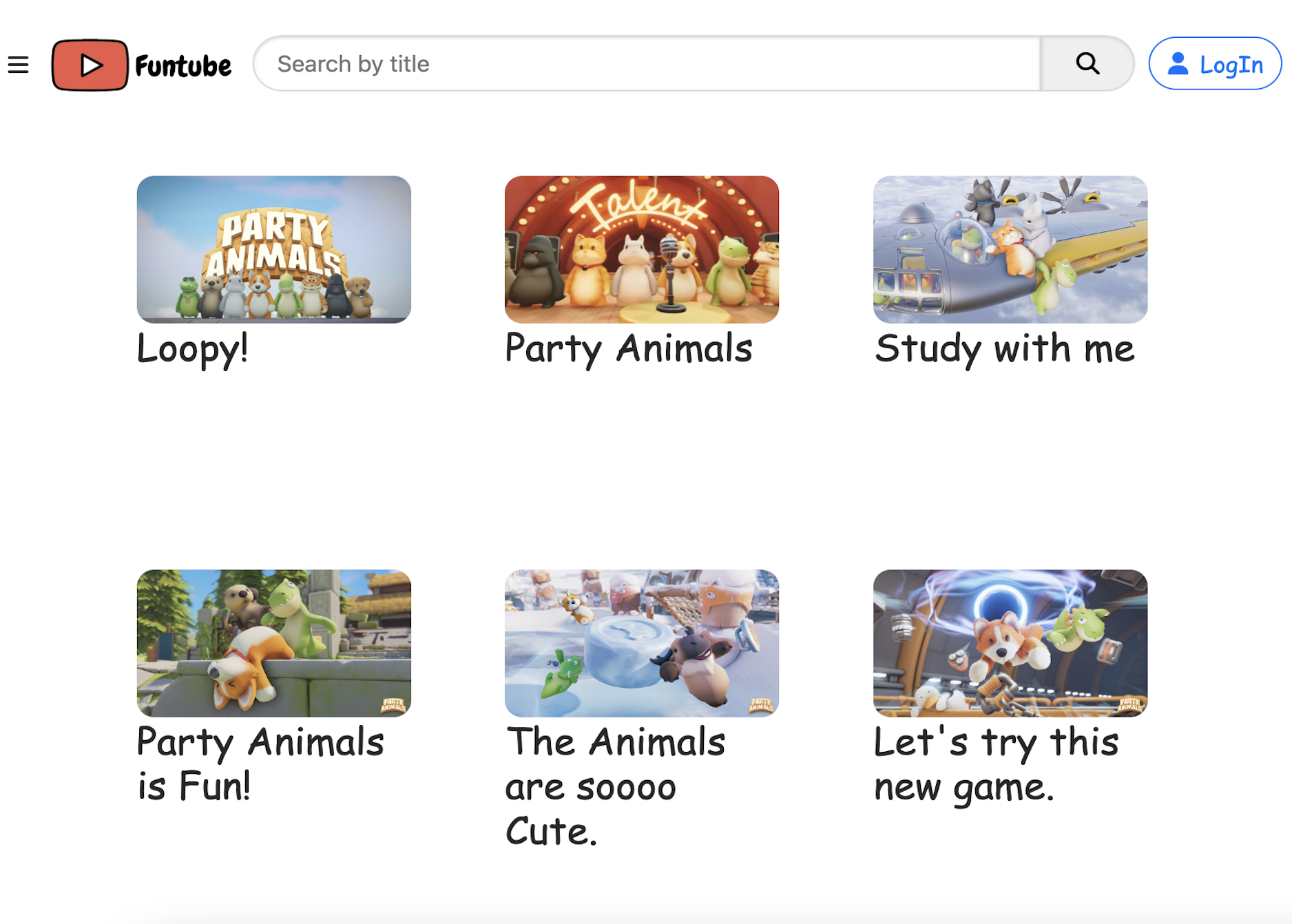Screen dimensions: 1292x924
Task: Open the snowy ice arena video thumbnail
Action: [x=641, y=643]
